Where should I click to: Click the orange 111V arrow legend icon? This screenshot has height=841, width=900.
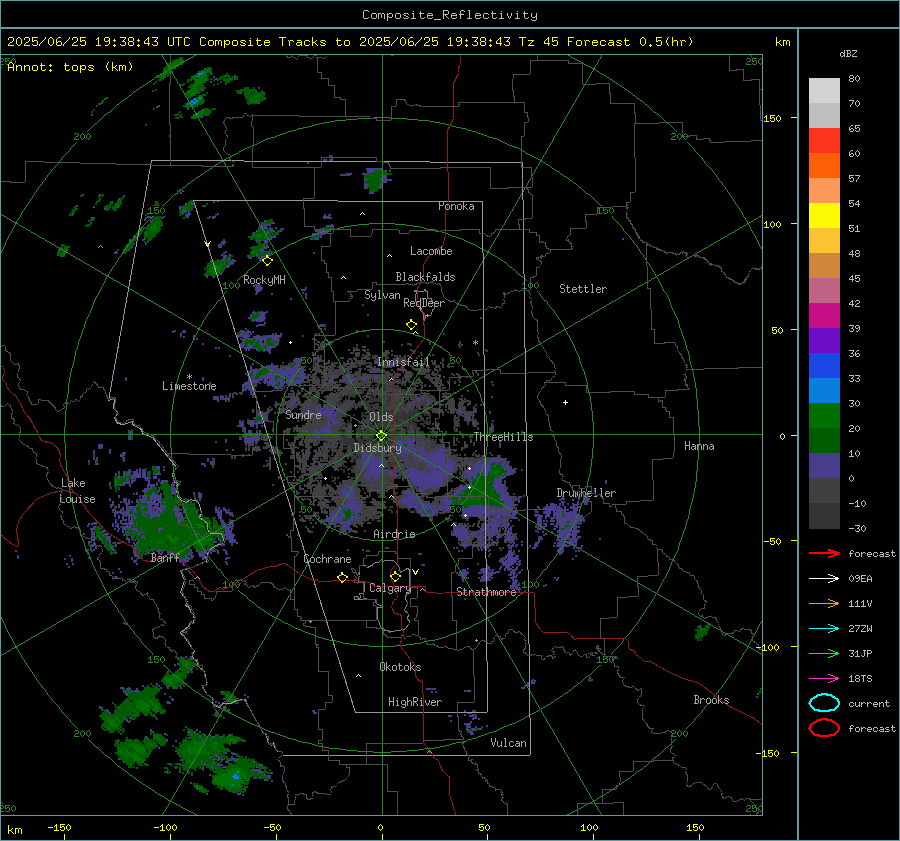824,603
